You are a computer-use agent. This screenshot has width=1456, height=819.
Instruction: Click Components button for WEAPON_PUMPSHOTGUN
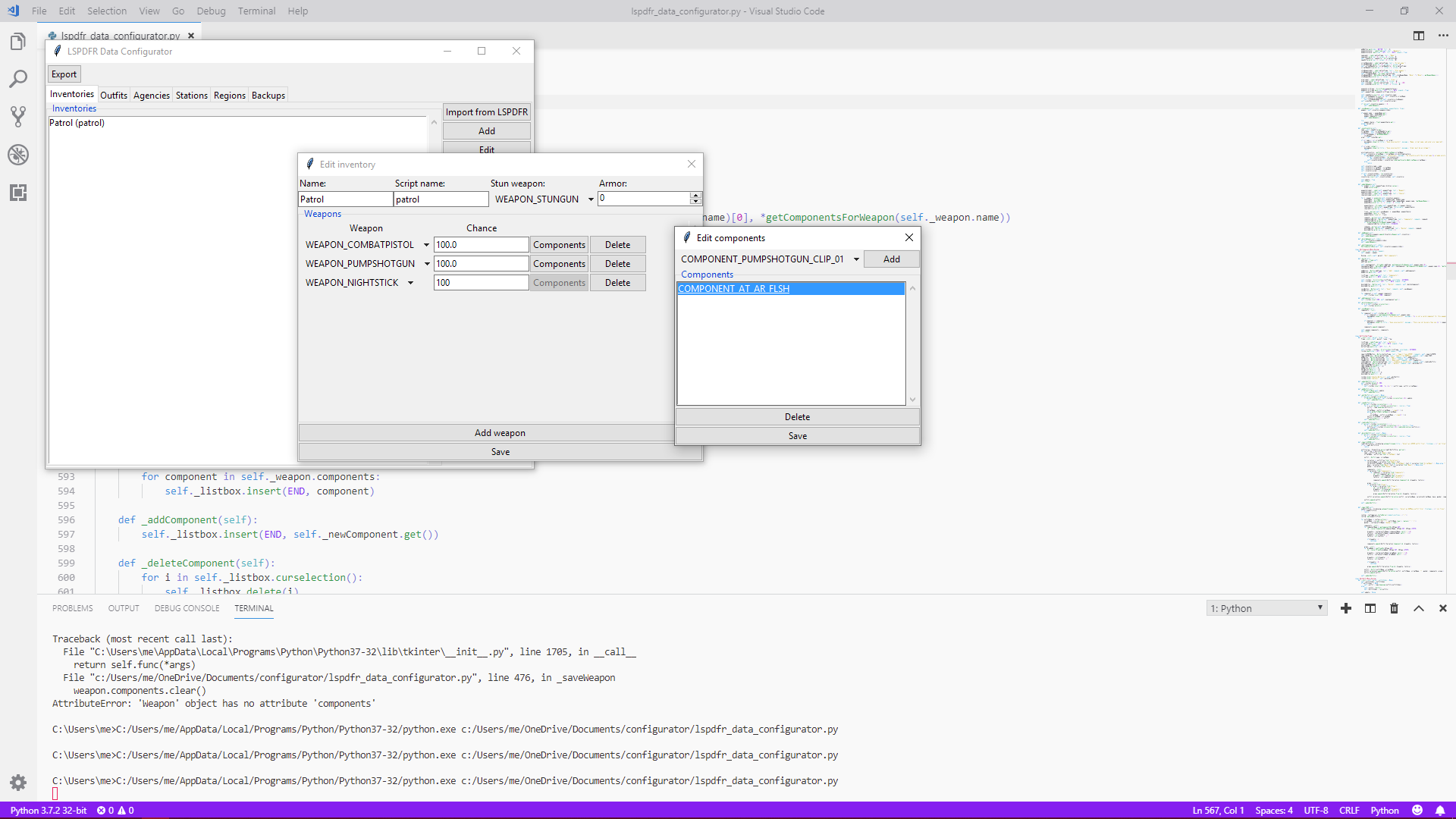click(x=559, y=264)
